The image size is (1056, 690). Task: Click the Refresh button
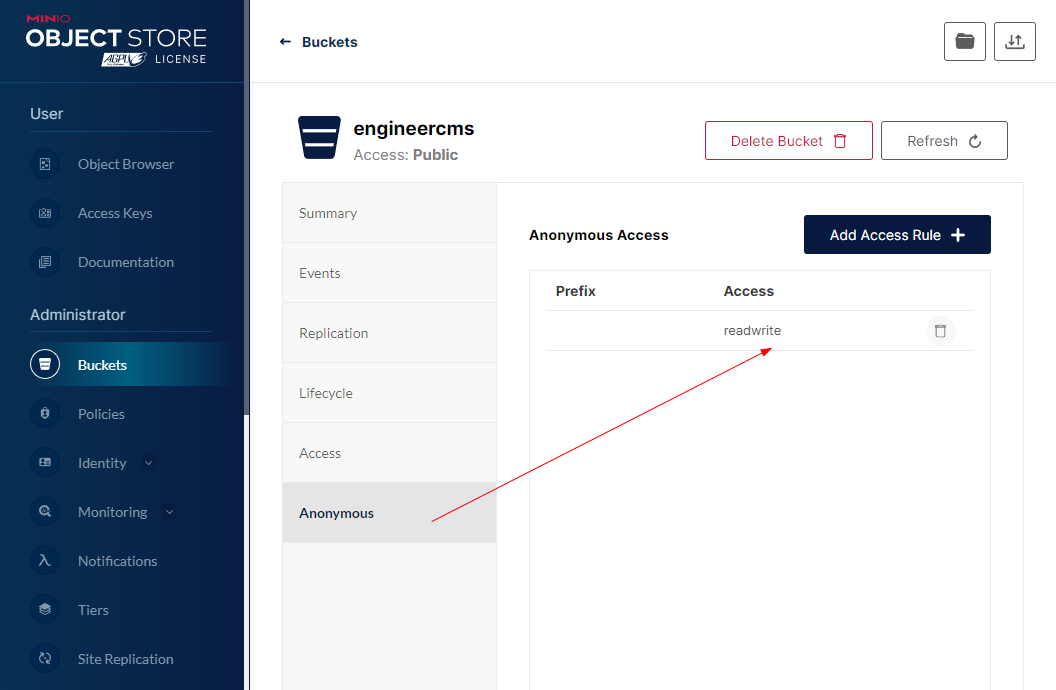tap(943, 141)
